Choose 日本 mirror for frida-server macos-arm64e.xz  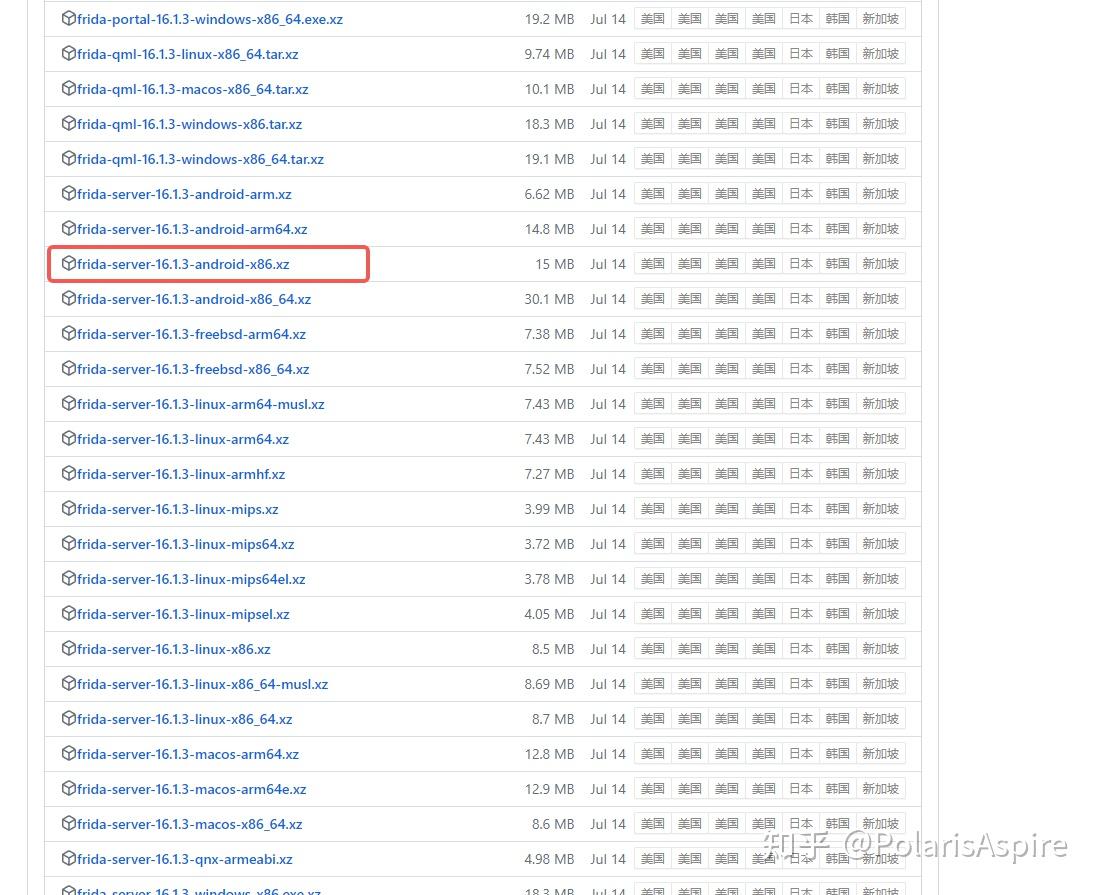[800, 788]
